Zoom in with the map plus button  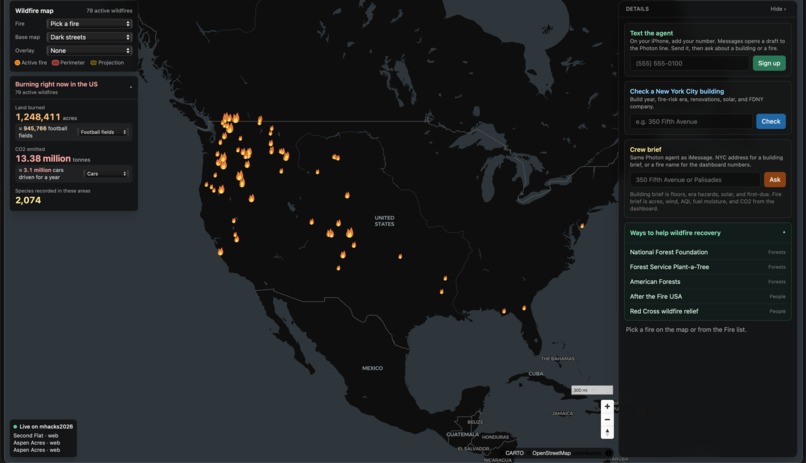(x=607, y=406)
